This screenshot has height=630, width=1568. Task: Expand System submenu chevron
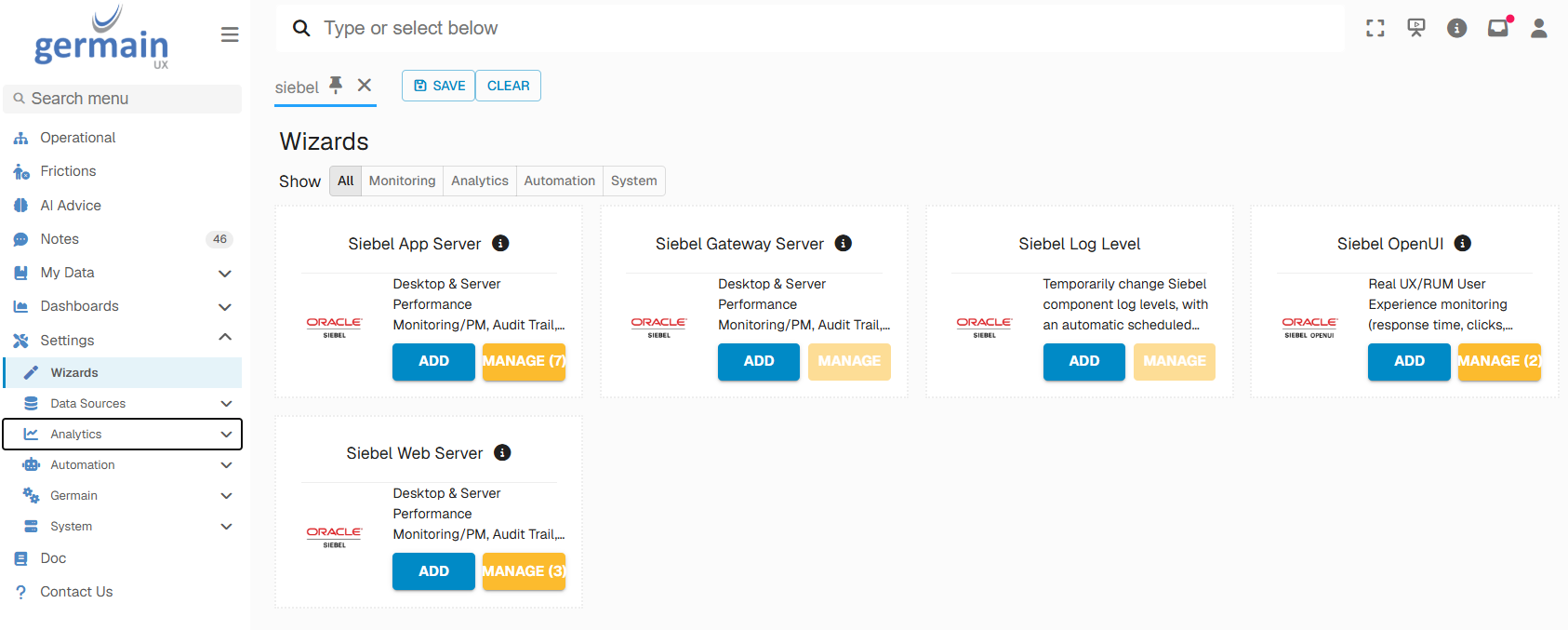[x=226, y=527]
